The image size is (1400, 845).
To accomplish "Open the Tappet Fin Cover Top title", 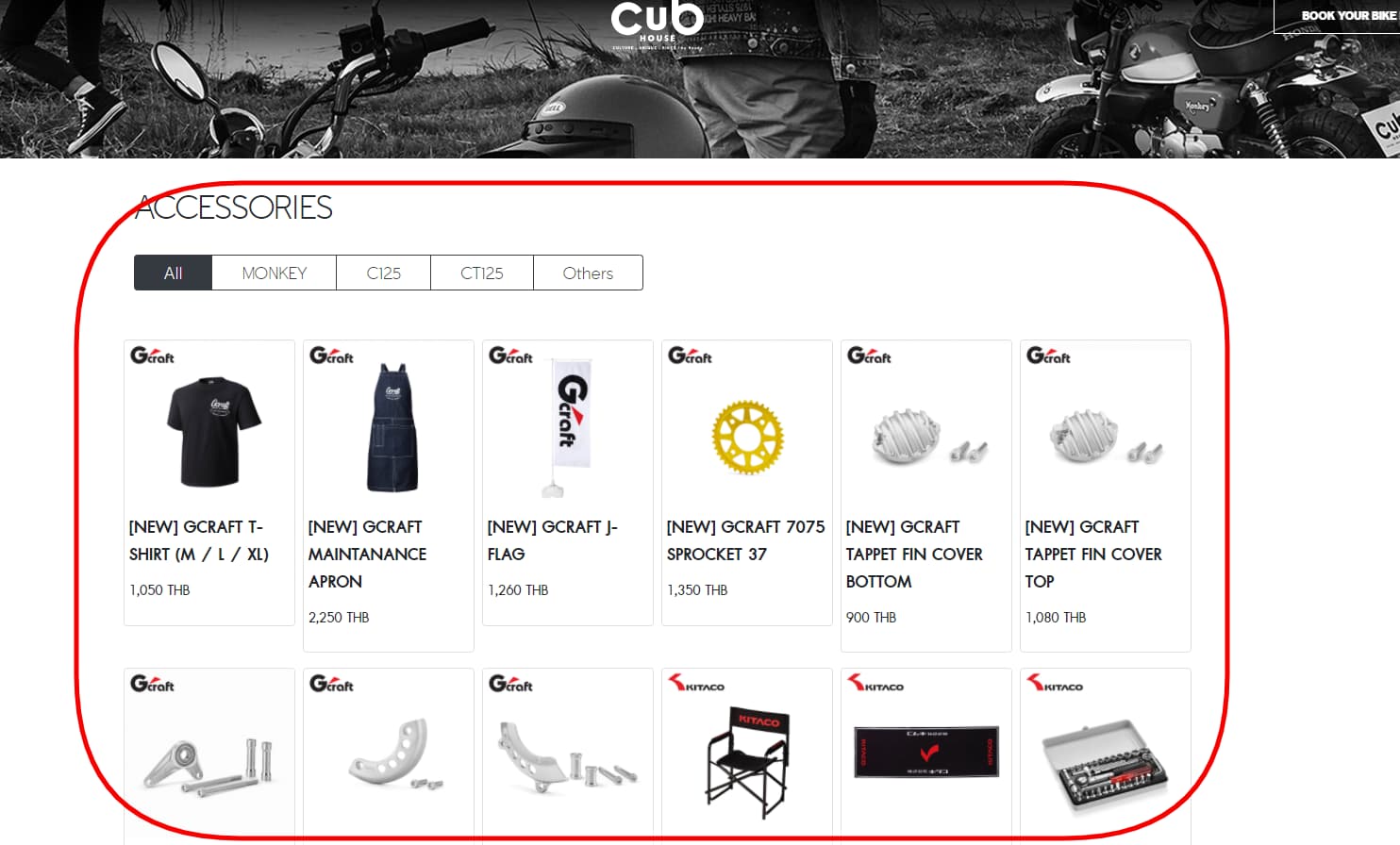I will [1093, 554].
